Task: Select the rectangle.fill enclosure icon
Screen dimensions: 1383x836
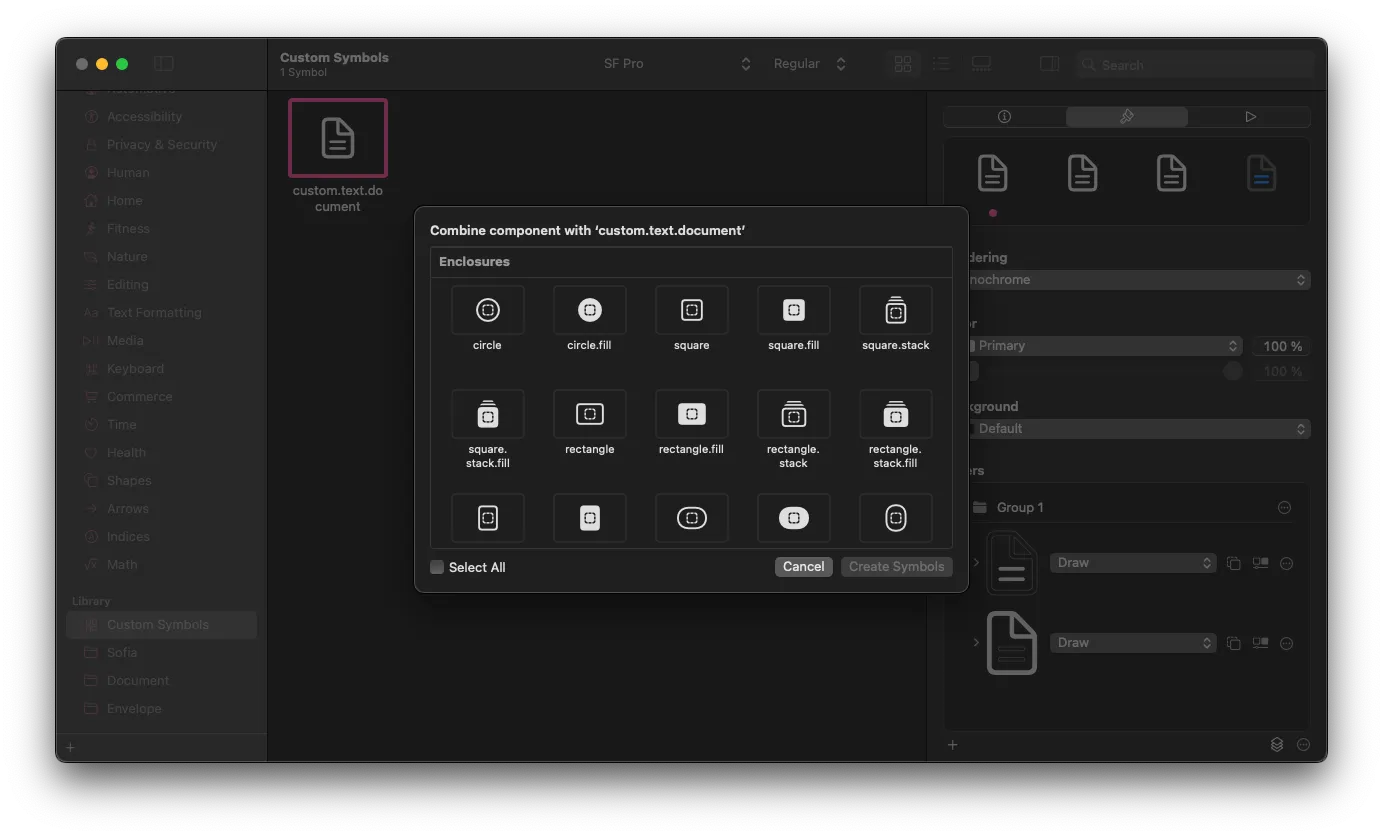Action: 691,414
